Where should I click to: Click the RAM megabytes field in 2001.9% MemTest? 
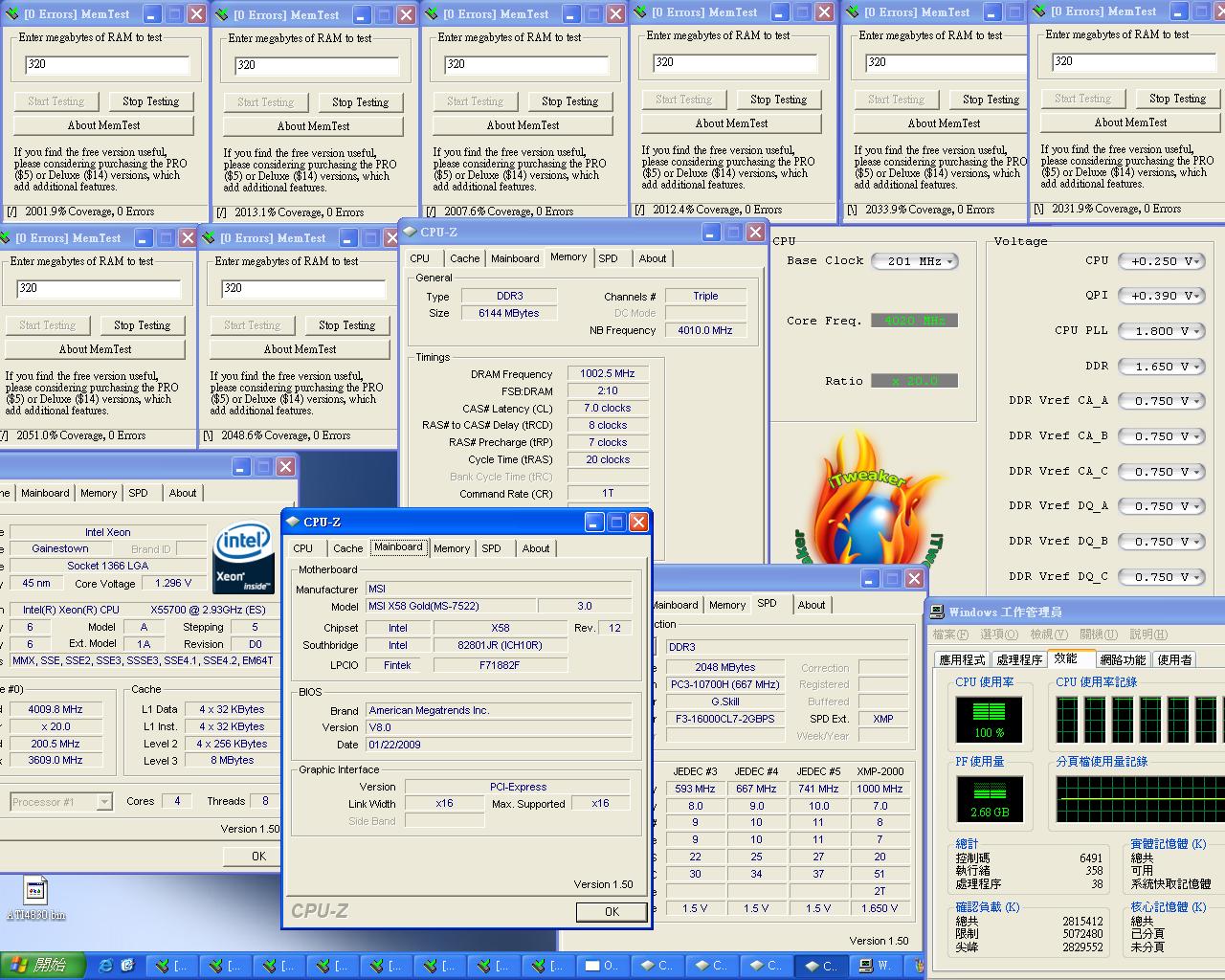[107, 64]
